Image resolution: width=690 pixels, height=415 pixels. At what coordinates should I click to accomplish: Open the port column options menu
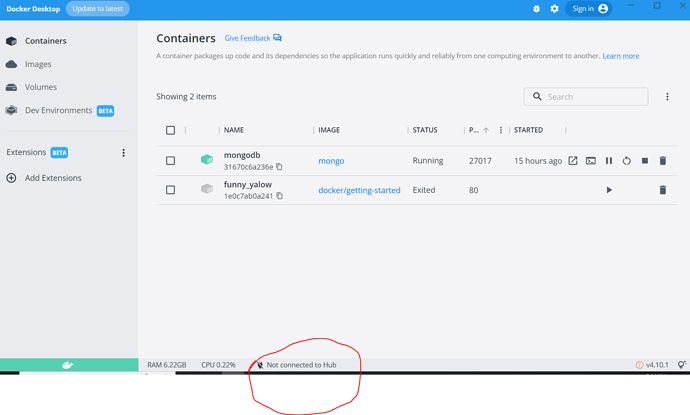tap(501, 130)
